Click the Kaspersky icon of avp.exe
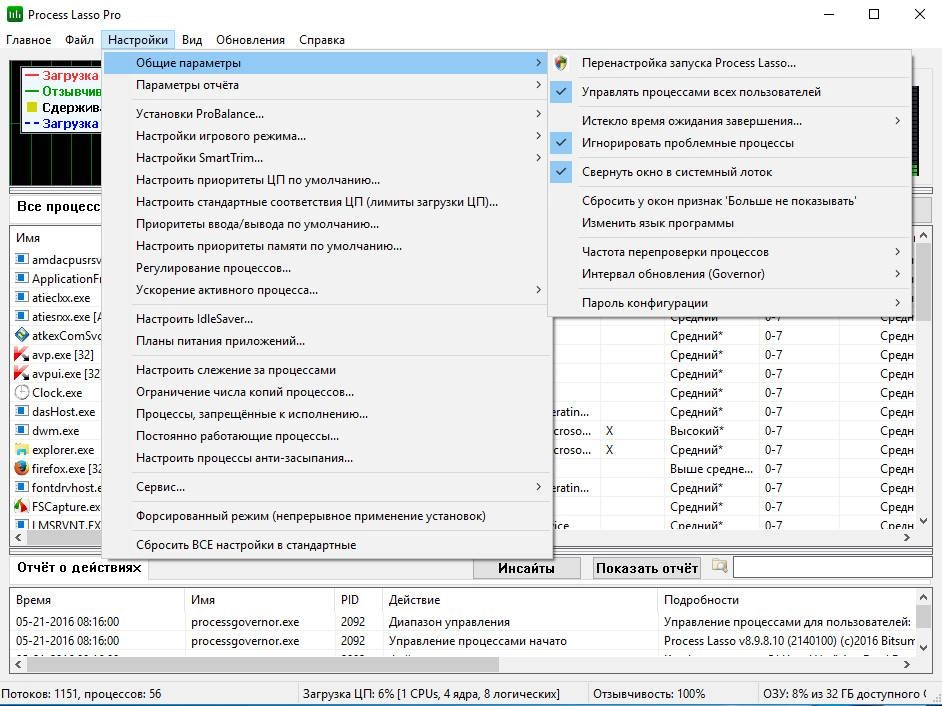Screen dimensions: 942x706 point(22,354)
